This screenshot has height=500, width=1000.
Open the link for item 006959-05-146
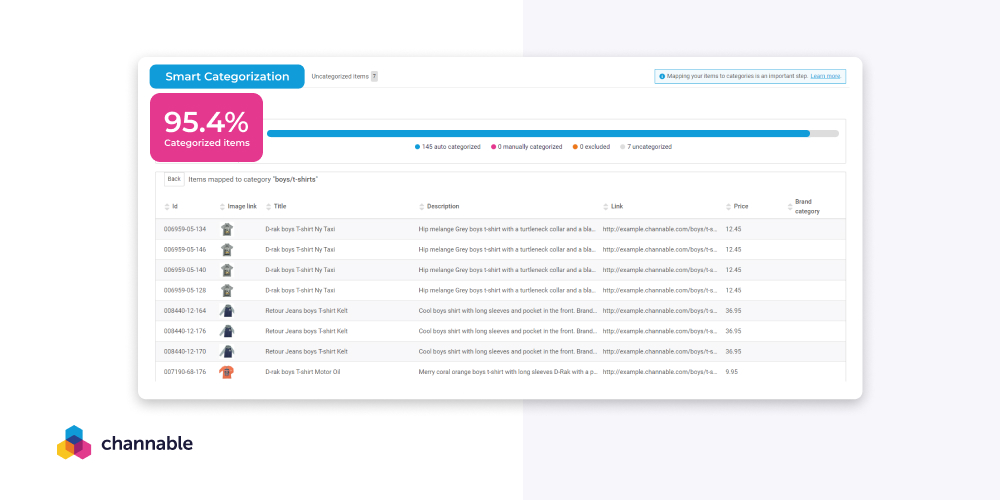659,250
